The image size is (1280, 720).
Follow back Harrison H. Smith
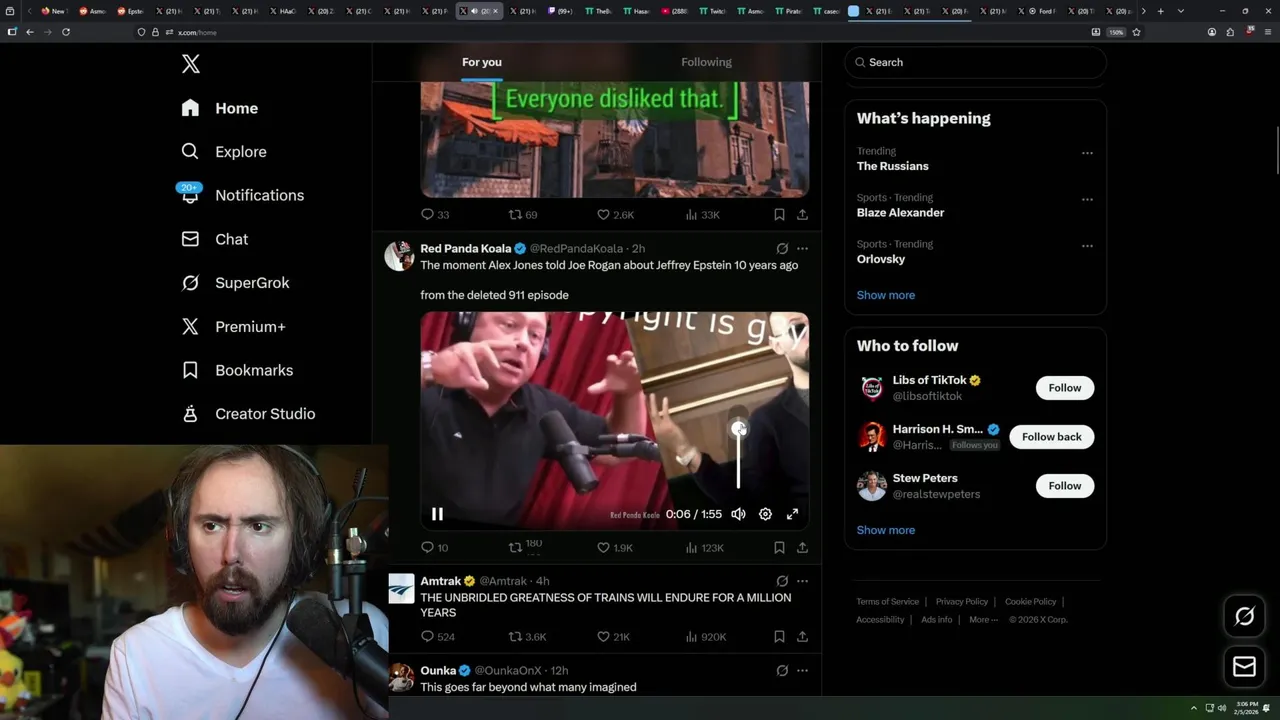click(x=1052, y=437)
